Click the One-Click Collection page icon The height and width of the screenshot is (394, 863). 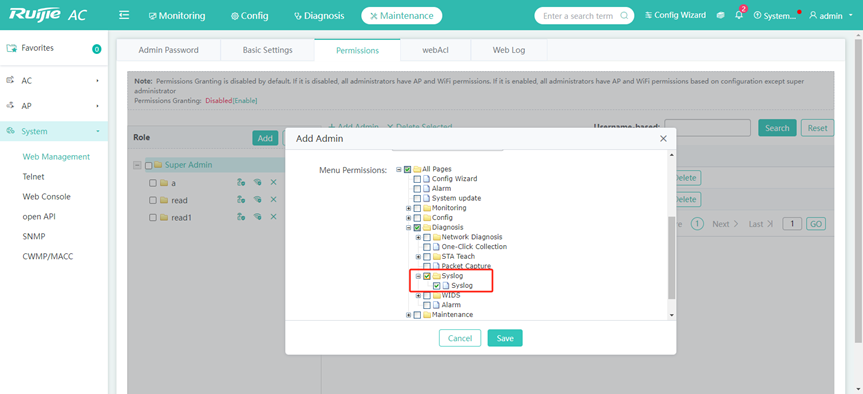point(436,247)
